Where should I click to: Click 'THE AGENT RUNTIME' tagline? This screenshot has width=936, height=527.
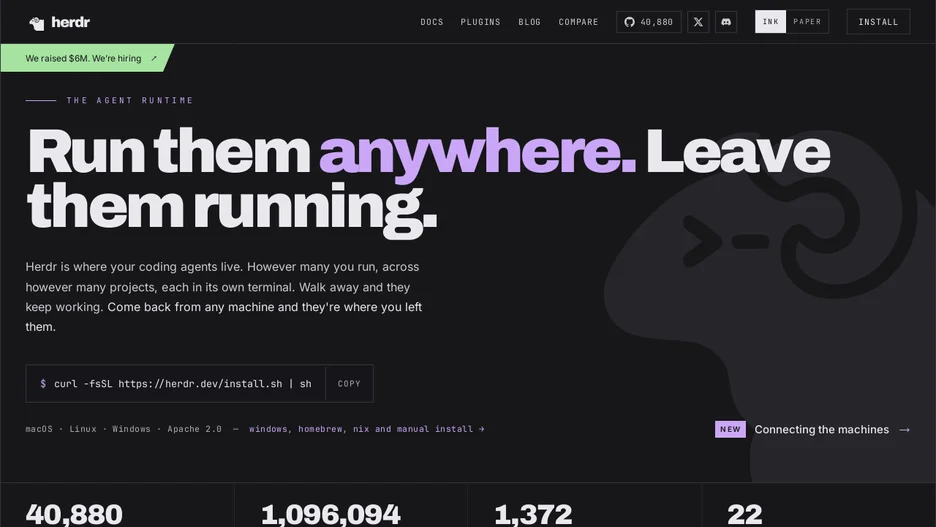[130, 100]
